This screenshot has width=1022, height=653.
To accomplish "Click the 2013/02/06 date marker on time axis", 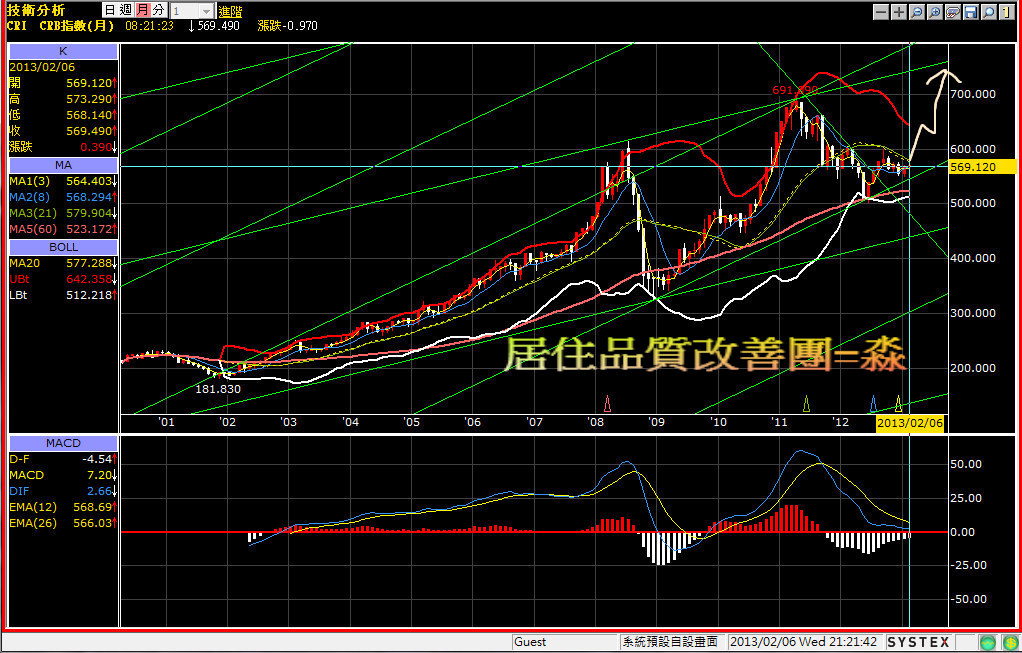I will [909, 424].
